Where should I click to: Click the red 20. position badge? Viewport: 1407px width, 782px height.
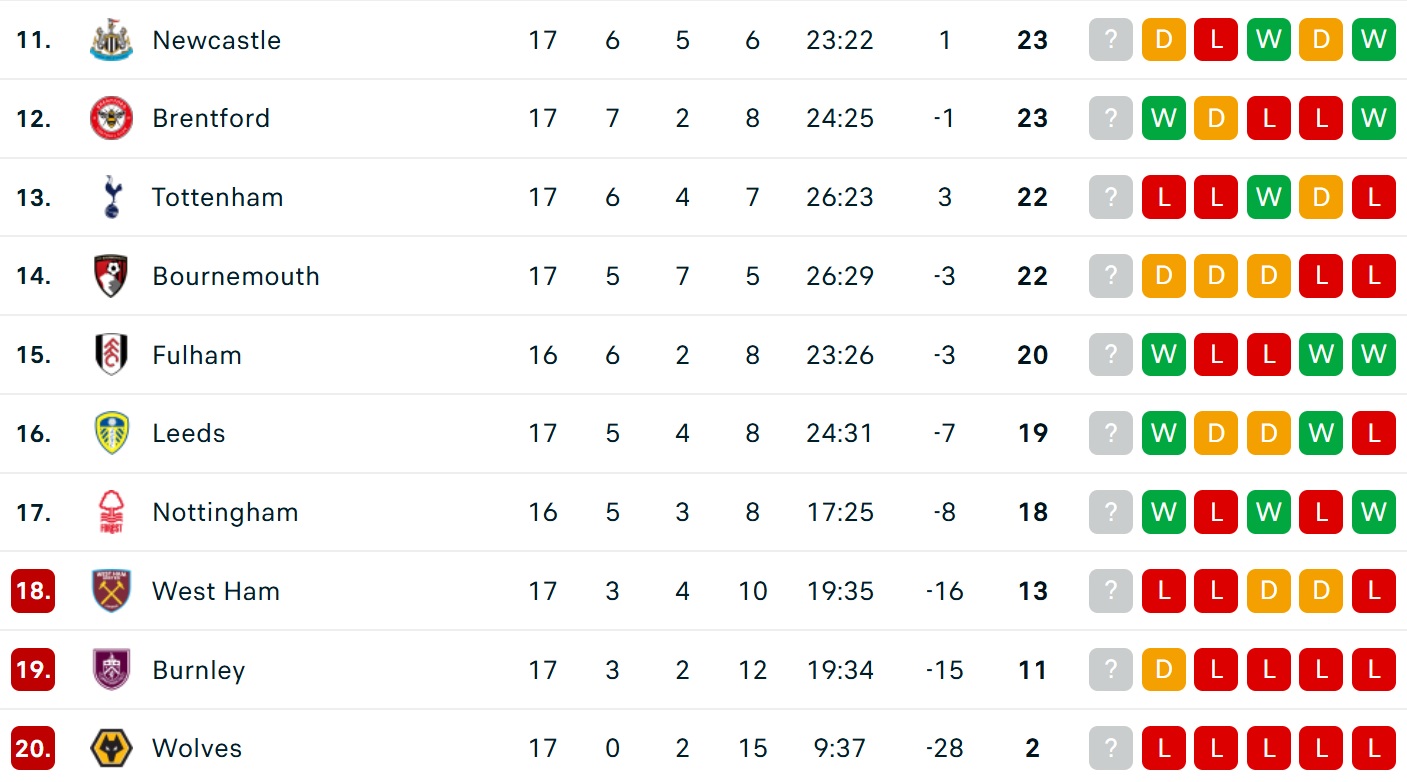coord(33,749)
